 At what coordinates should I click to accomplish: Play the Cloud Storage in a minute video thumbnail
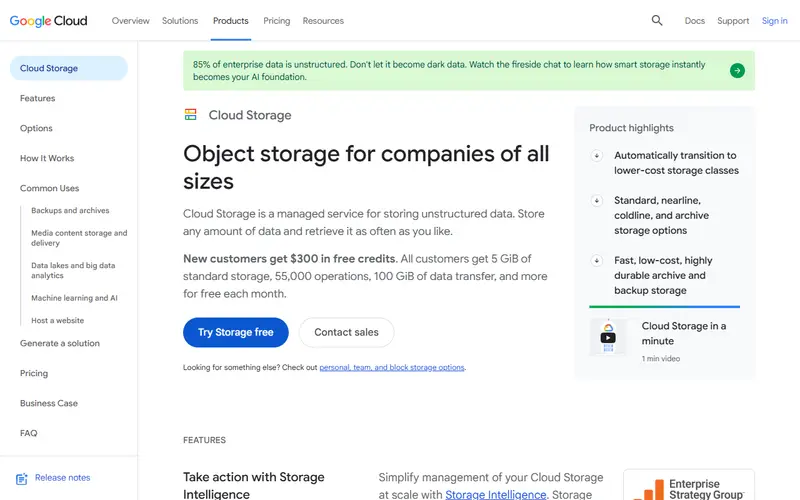point(608,337)
